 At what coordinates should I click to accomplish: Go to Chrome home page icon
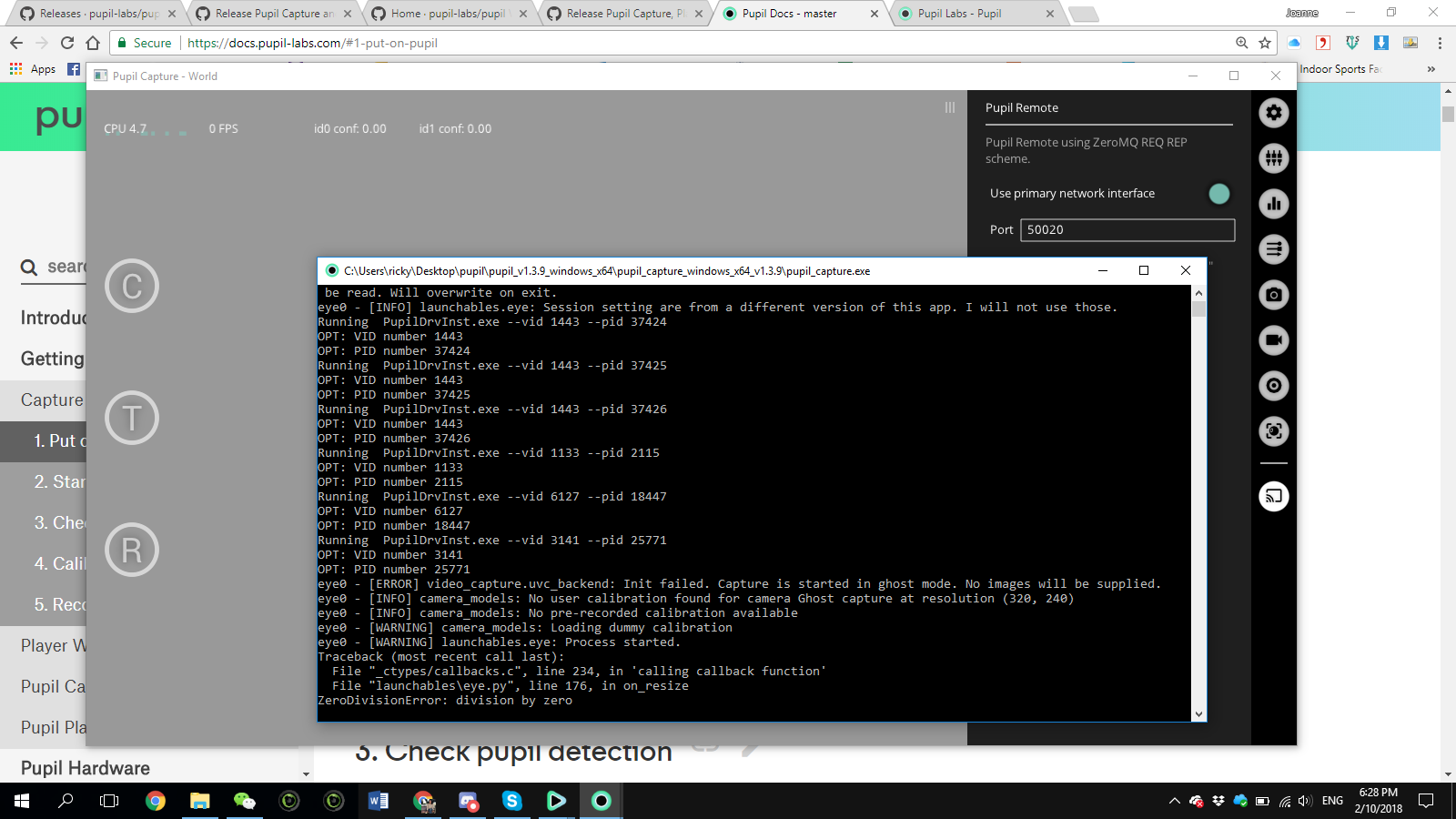point(93,43)
